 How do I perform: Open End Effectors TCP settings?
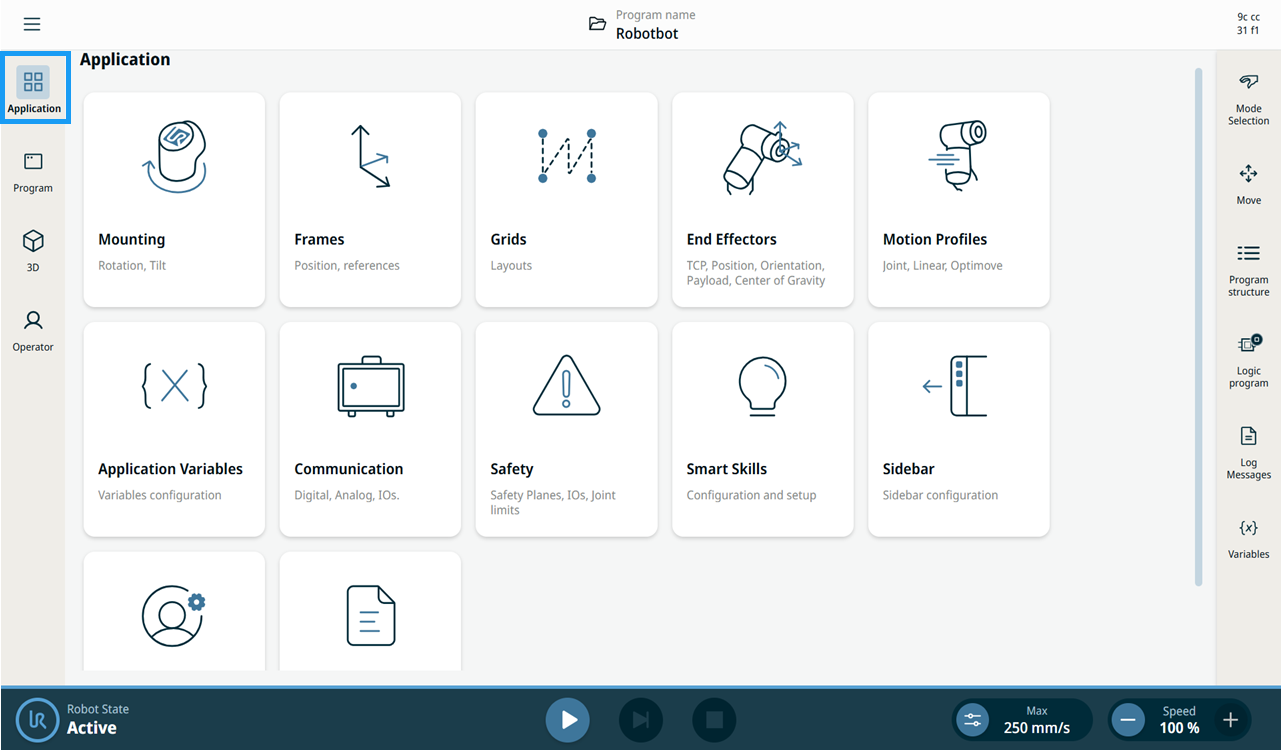click(763, 200)
